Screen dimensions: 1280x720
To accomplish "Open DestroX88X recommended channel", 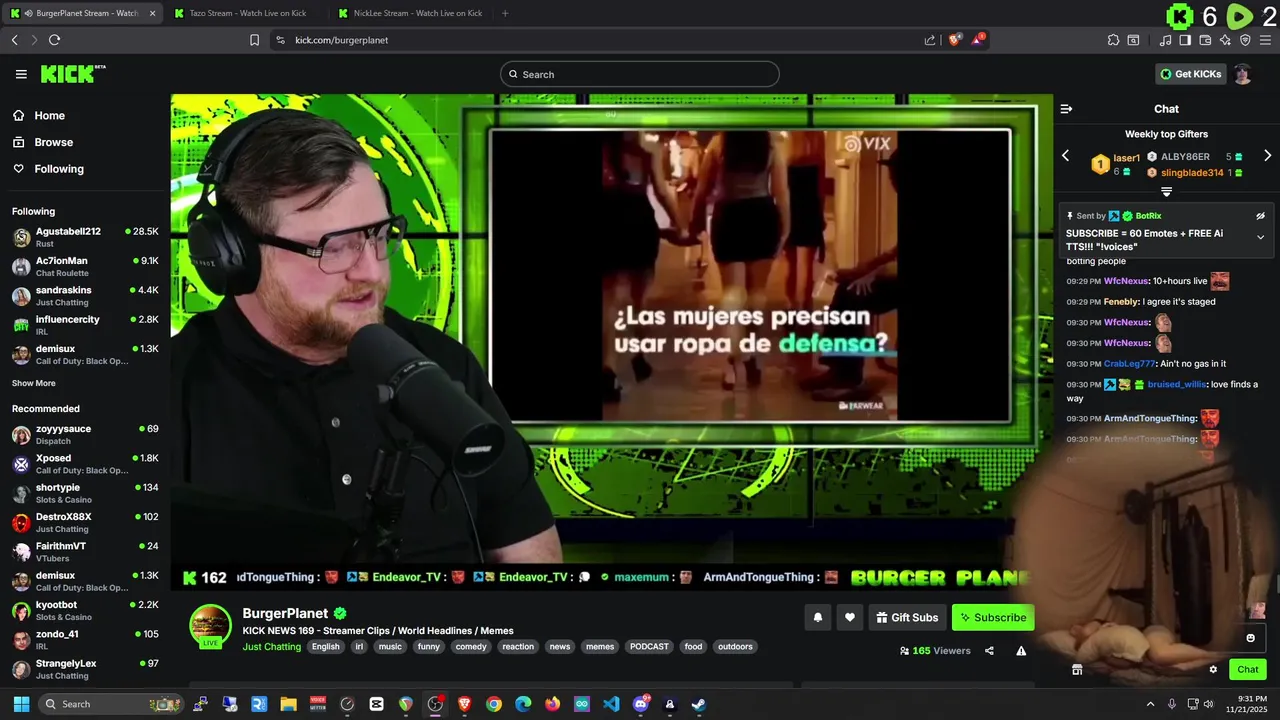I will (85, 522).
